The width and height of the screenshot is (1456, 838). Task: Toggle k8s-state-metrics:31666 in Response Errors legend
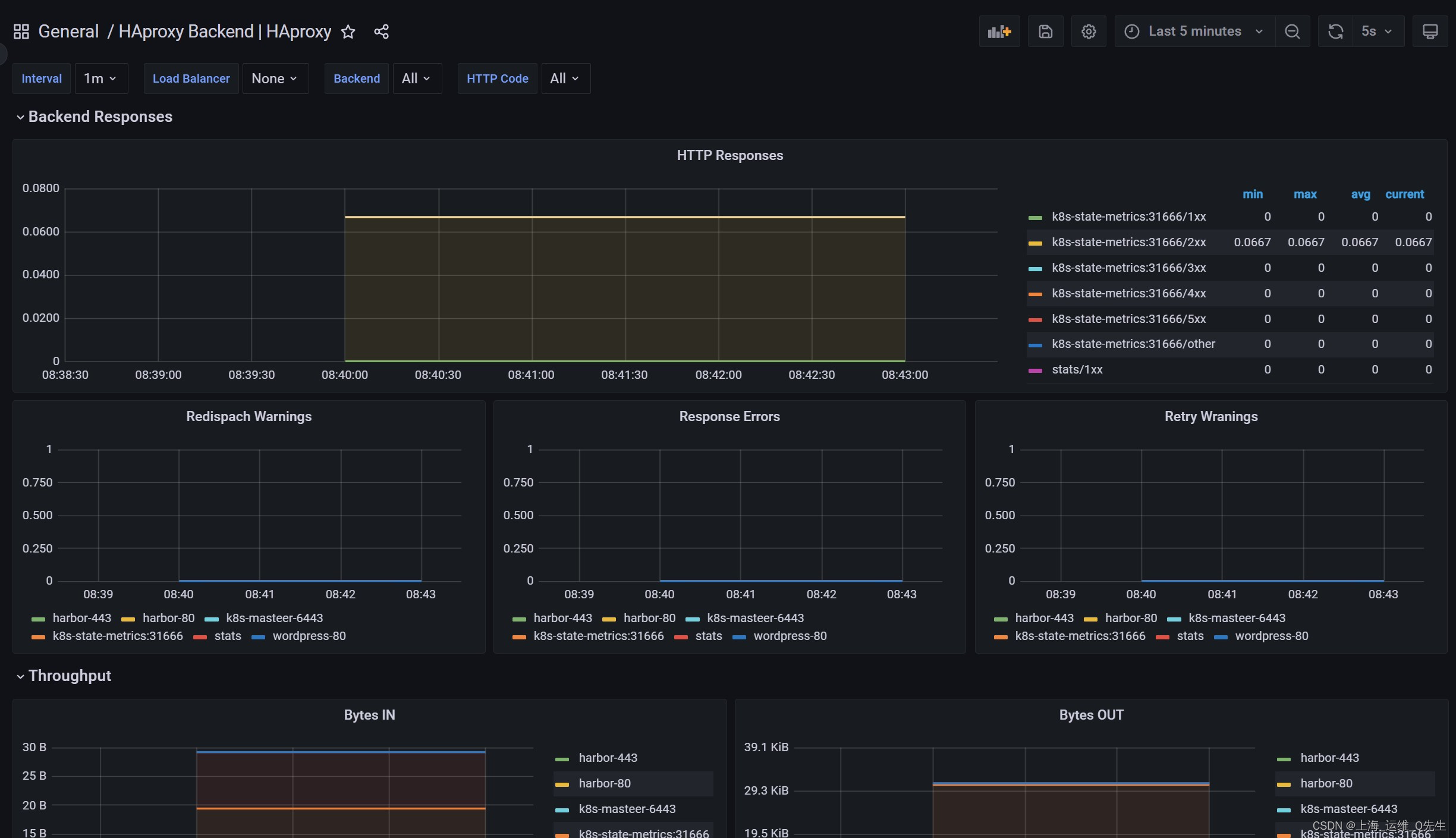(598, 636)
